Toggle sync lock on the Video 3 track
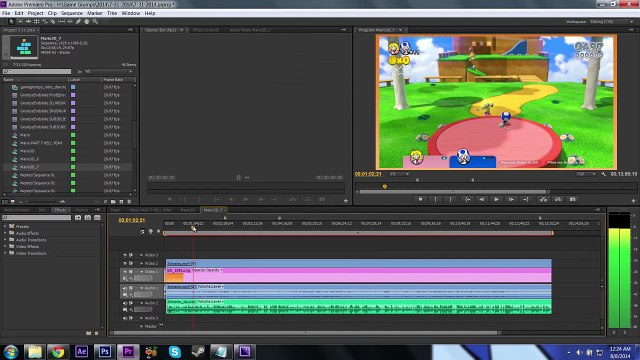This screenshot has width=640, height=360. point(131,255)
